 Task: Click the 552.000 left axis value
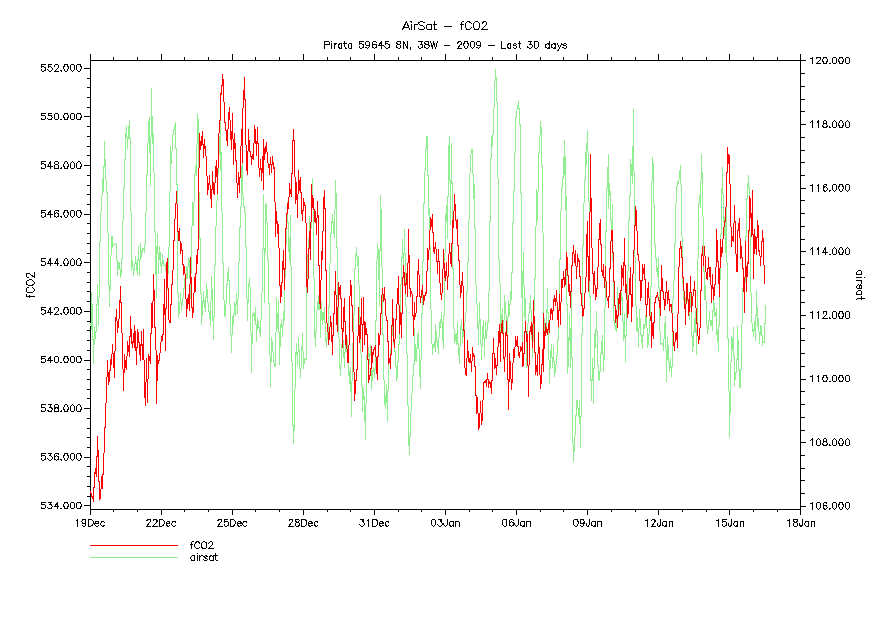point(60,68)
